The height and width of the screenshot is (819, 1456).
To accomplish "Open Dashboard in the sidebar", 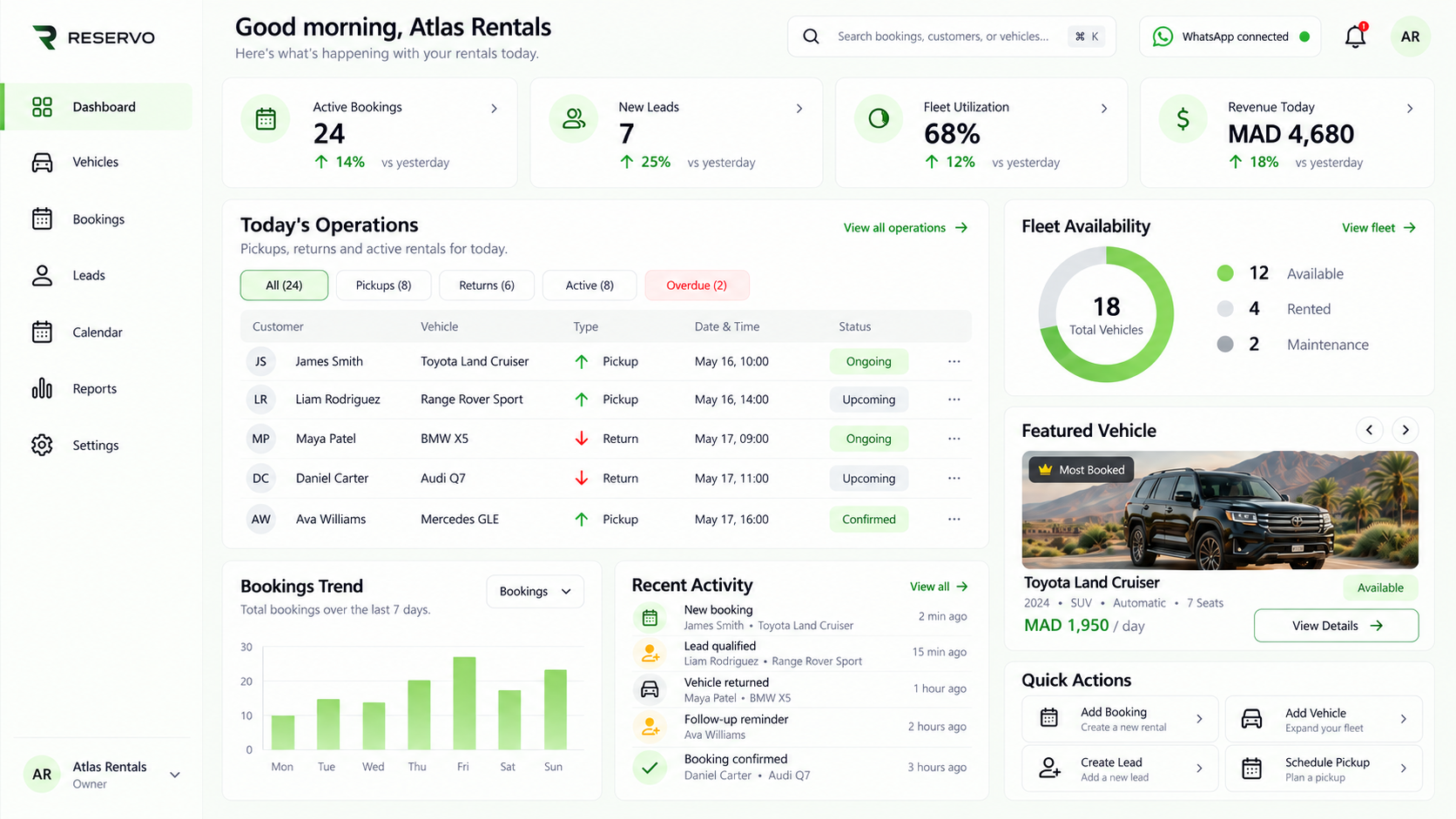I will (x=98, y=107).
